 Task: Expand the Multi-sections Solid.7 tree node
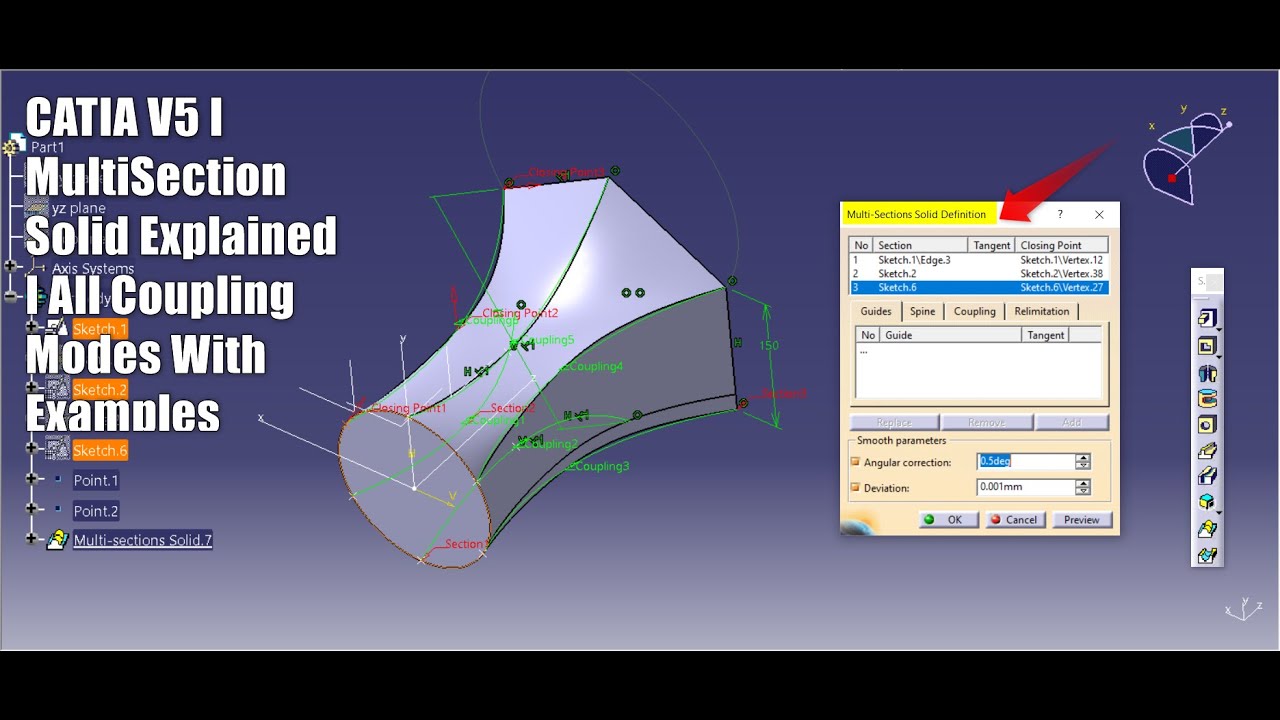(32, 538)
